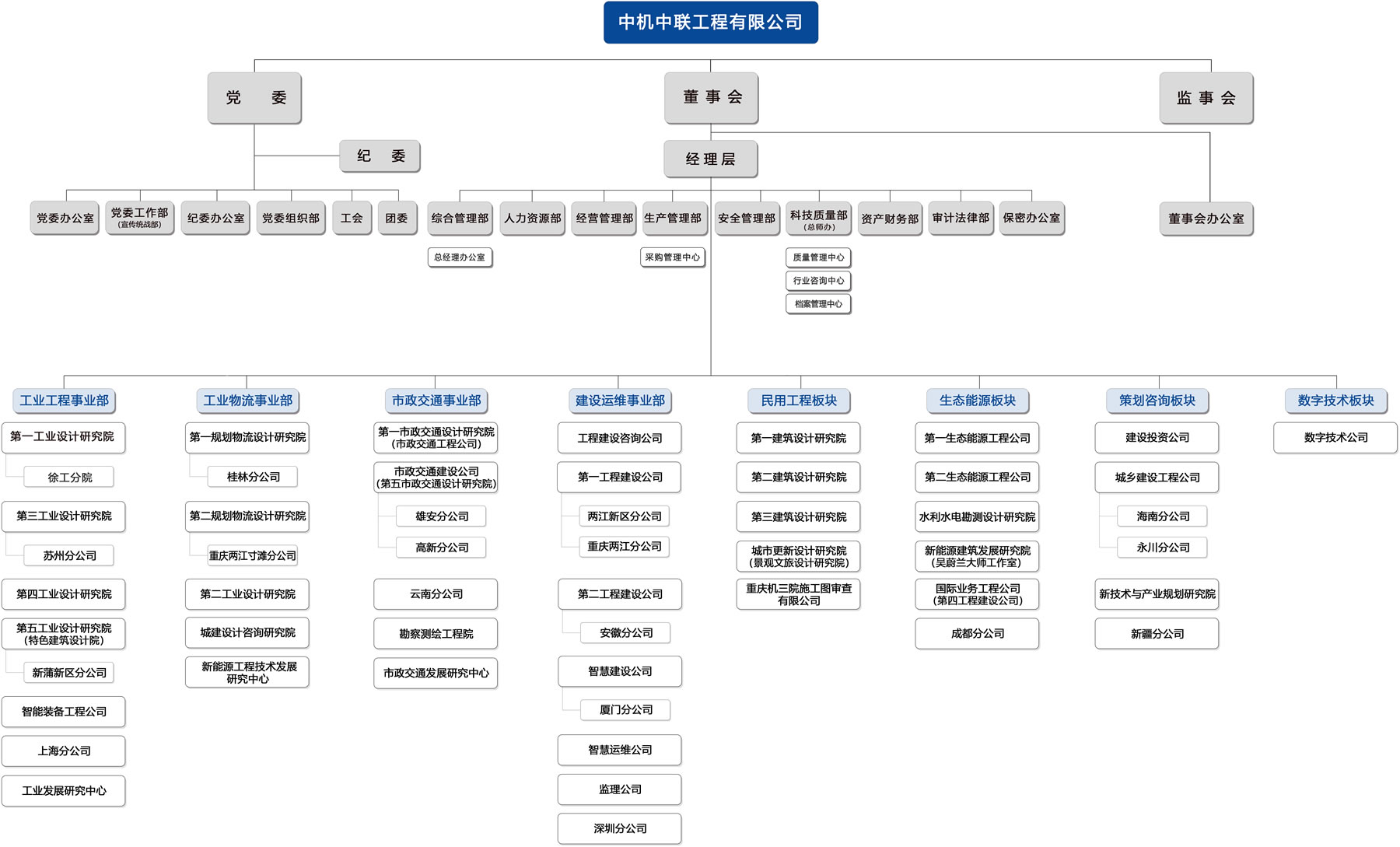The height and width of the screenshot is (847, 1400).
Task: Select the 党委 box
Action: tap(254, 98)
